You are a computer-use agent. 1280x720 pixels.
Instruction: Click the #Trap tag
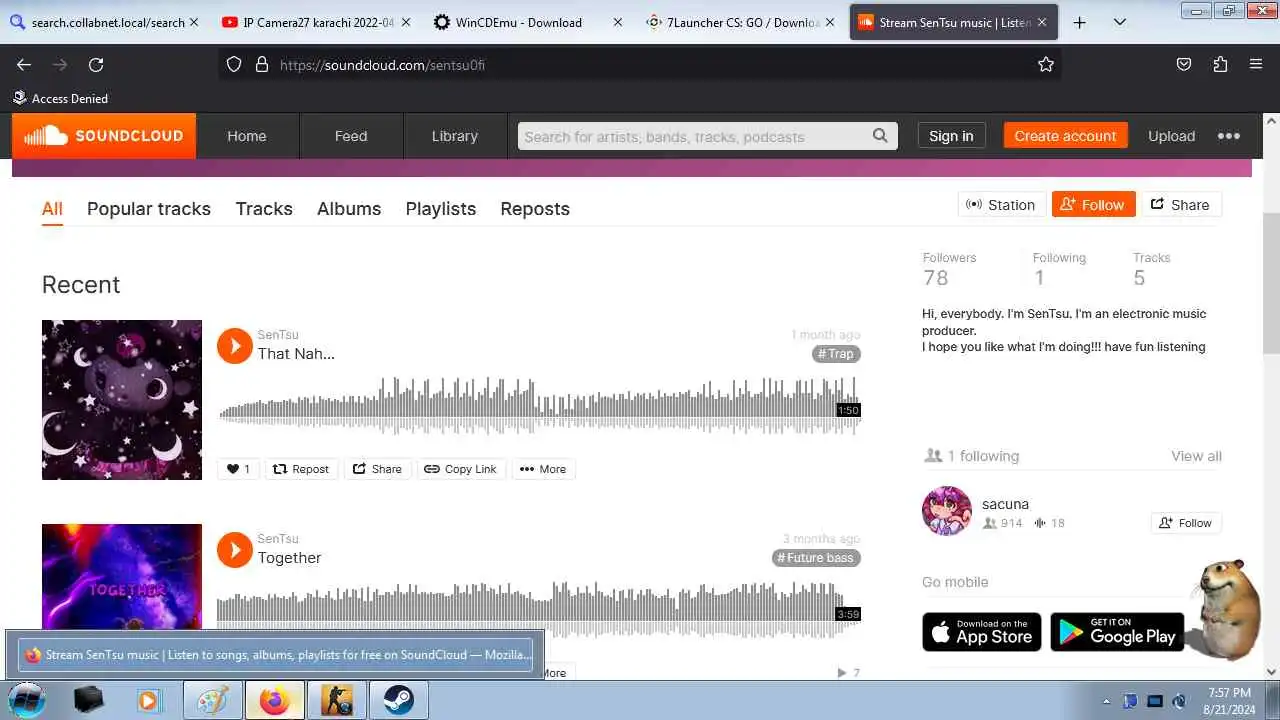pos(836,354)
